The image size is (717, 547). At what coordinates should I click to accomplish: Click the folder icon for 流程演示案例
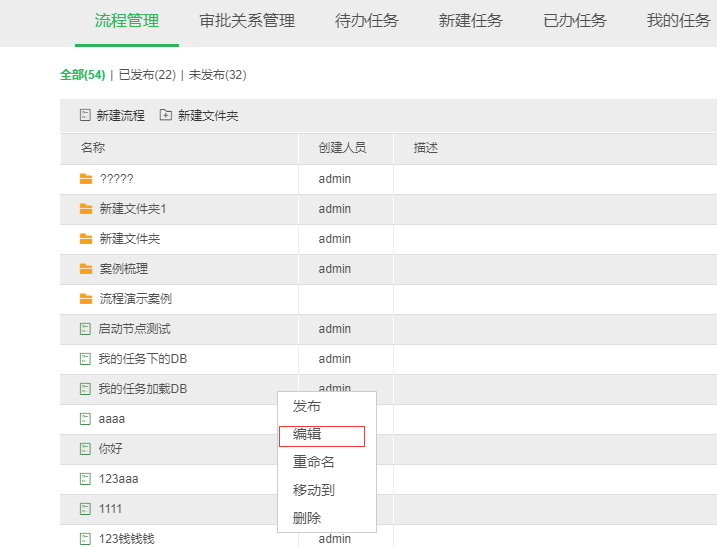[x=86, y=299]
